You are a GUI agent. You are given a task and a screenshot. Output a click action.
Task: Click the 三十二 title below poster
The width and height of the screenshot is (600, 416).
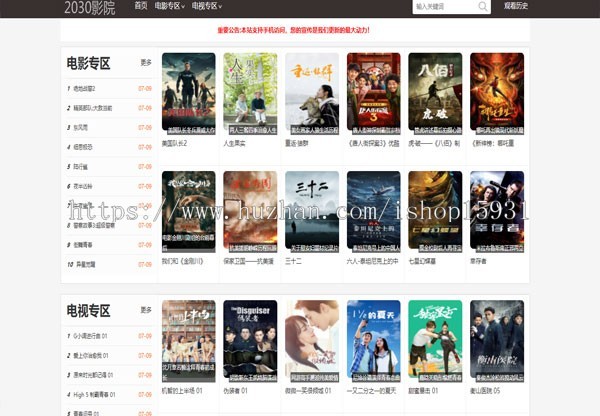point(293,261)
